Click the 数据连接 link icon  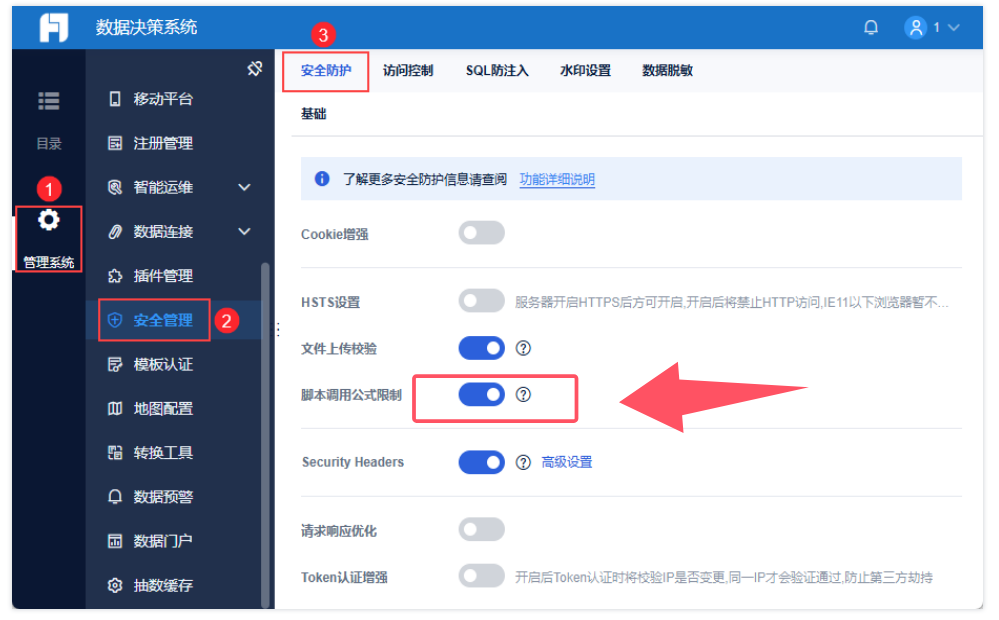(115, 231)
